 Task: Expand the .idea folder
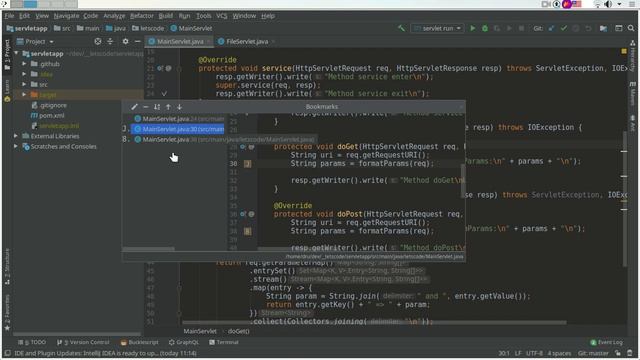click(x=24, y=74)
